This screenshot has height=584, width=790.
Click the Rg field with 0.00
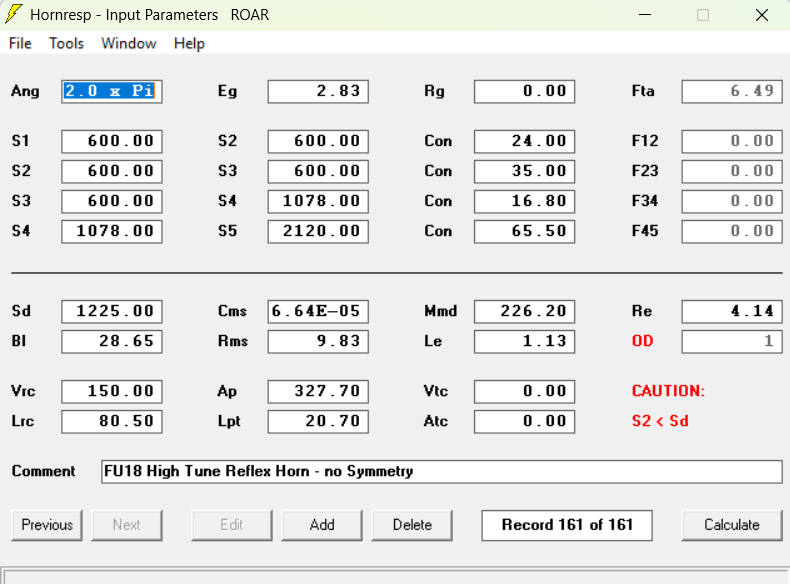(524, 91)
